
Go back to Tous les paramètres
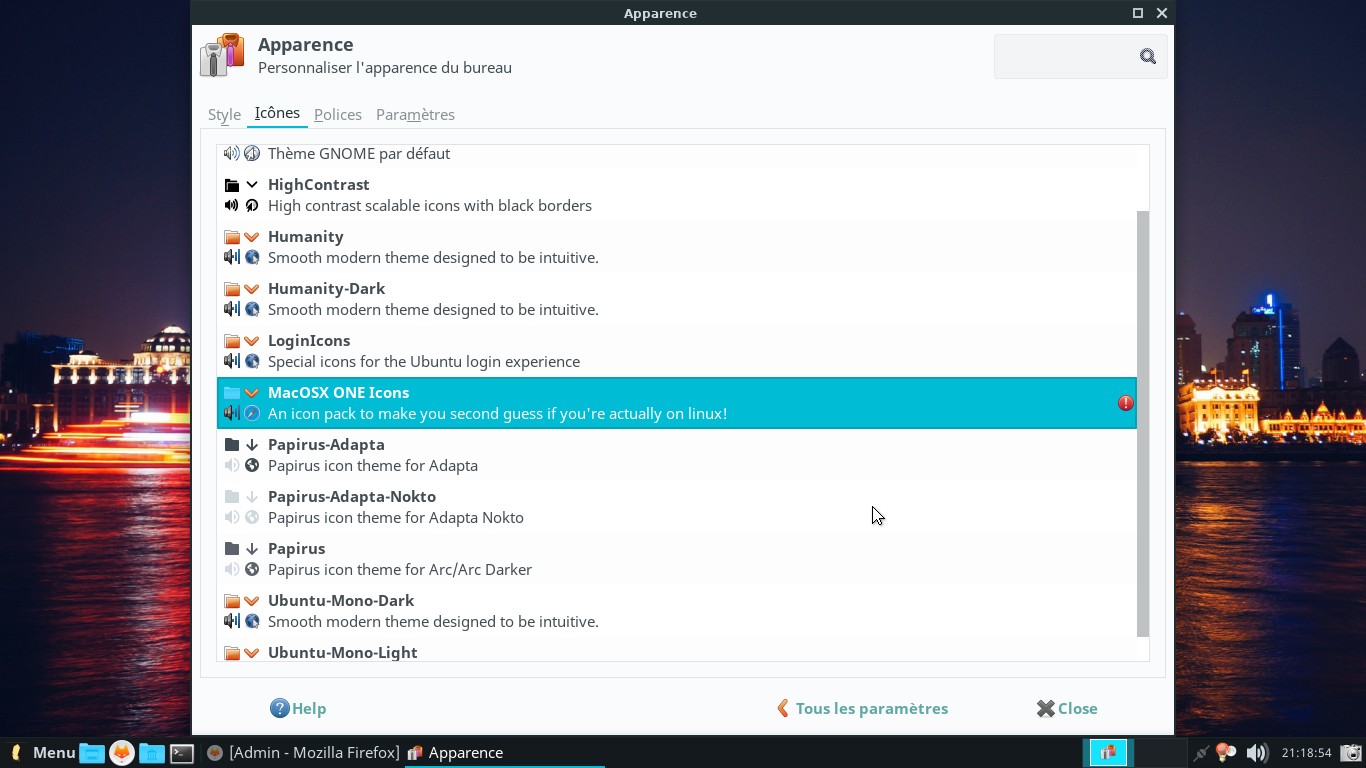coord(862,709)
